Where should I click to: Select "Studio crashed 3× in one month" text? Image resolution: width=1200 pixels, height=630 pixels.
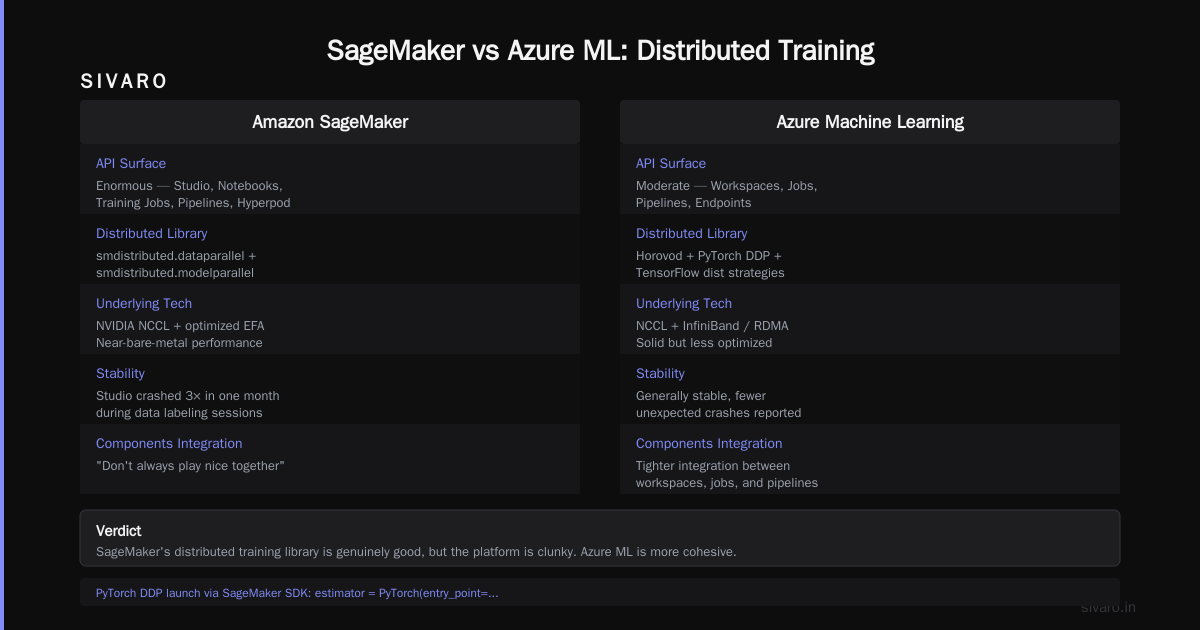(x=188, y=396)
